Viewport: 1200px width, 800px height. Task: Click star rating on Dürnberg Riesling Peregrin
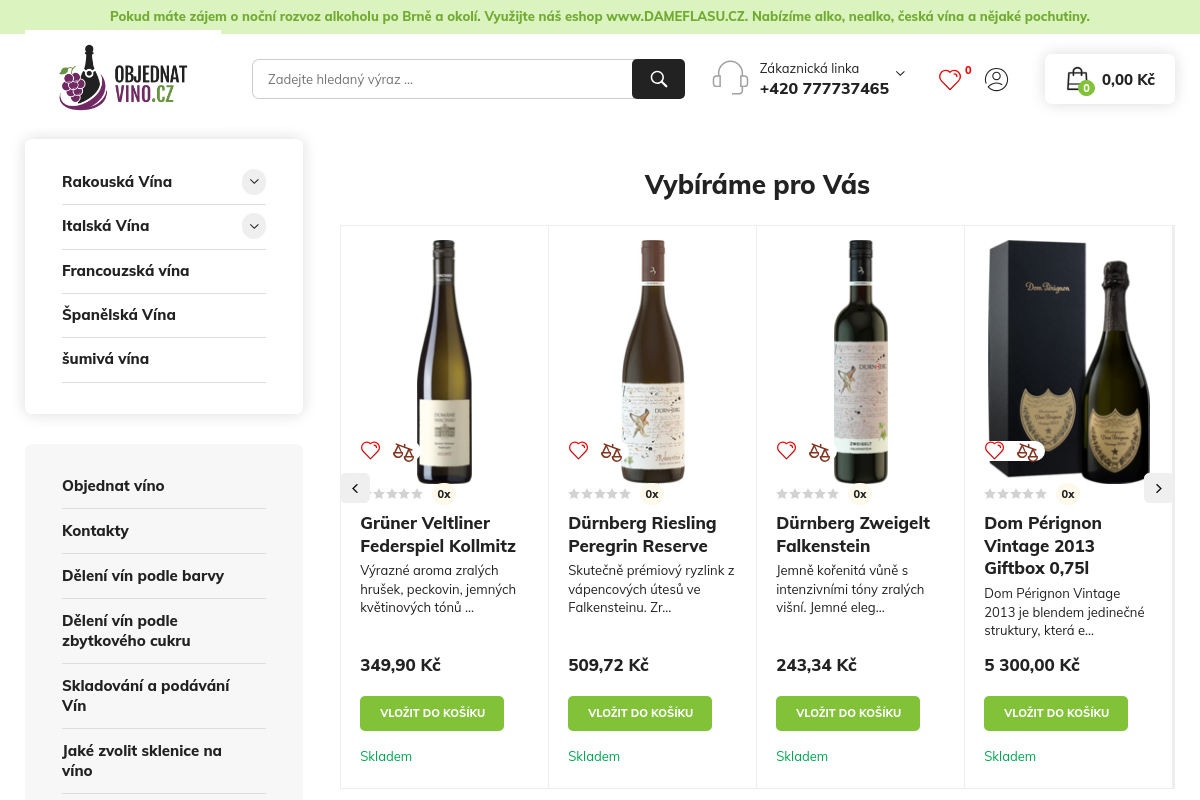(x=600, y=493)
